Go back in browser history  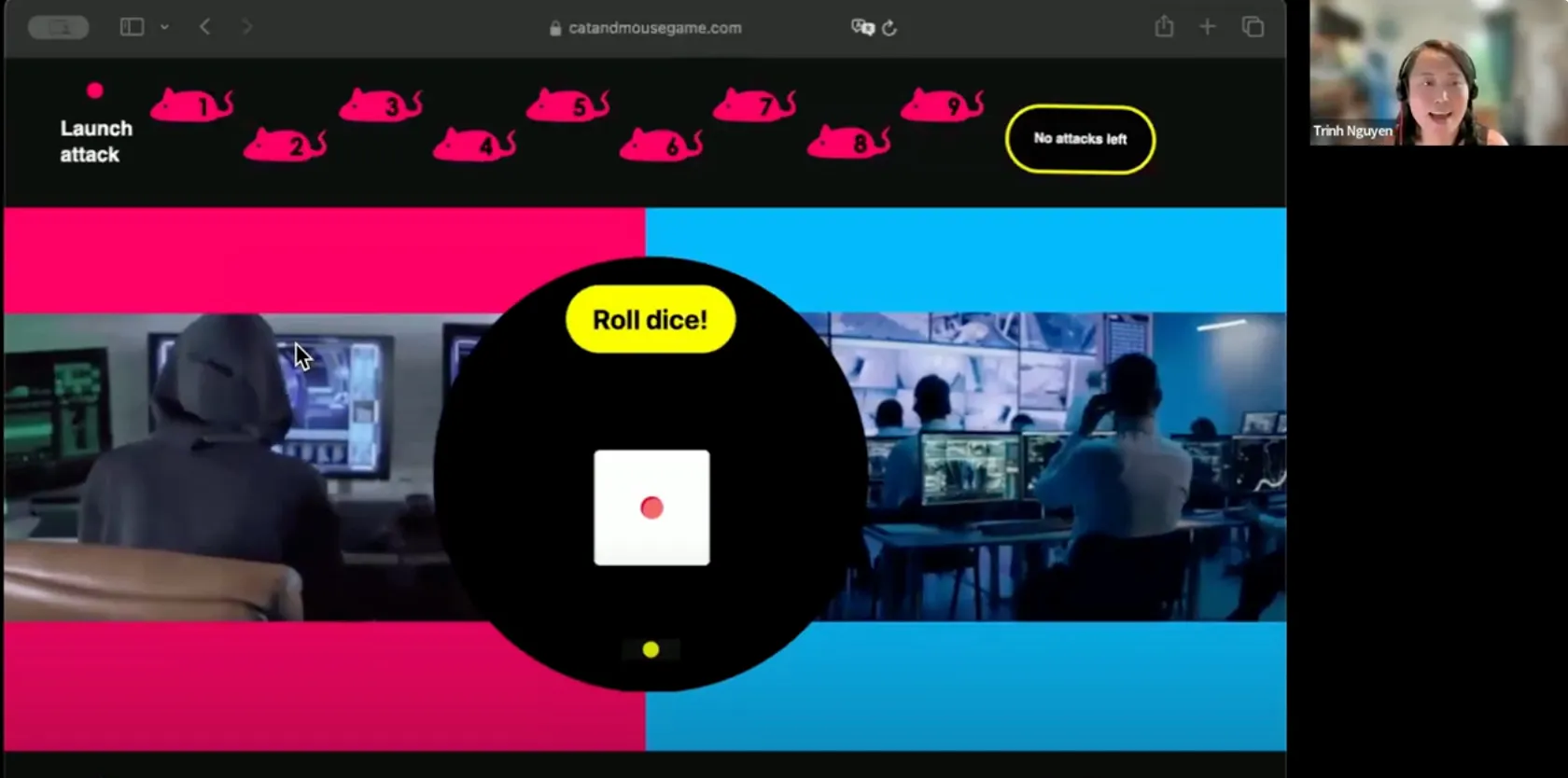(x=205, y=27)
